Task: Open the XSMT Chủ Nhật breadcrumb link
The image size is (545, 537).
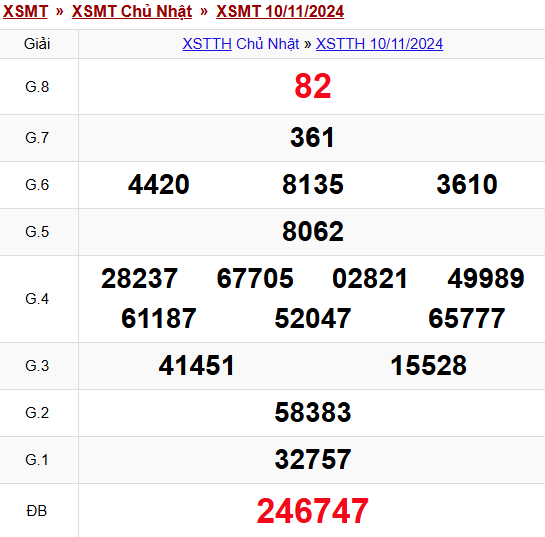Action: pos(132,11)
